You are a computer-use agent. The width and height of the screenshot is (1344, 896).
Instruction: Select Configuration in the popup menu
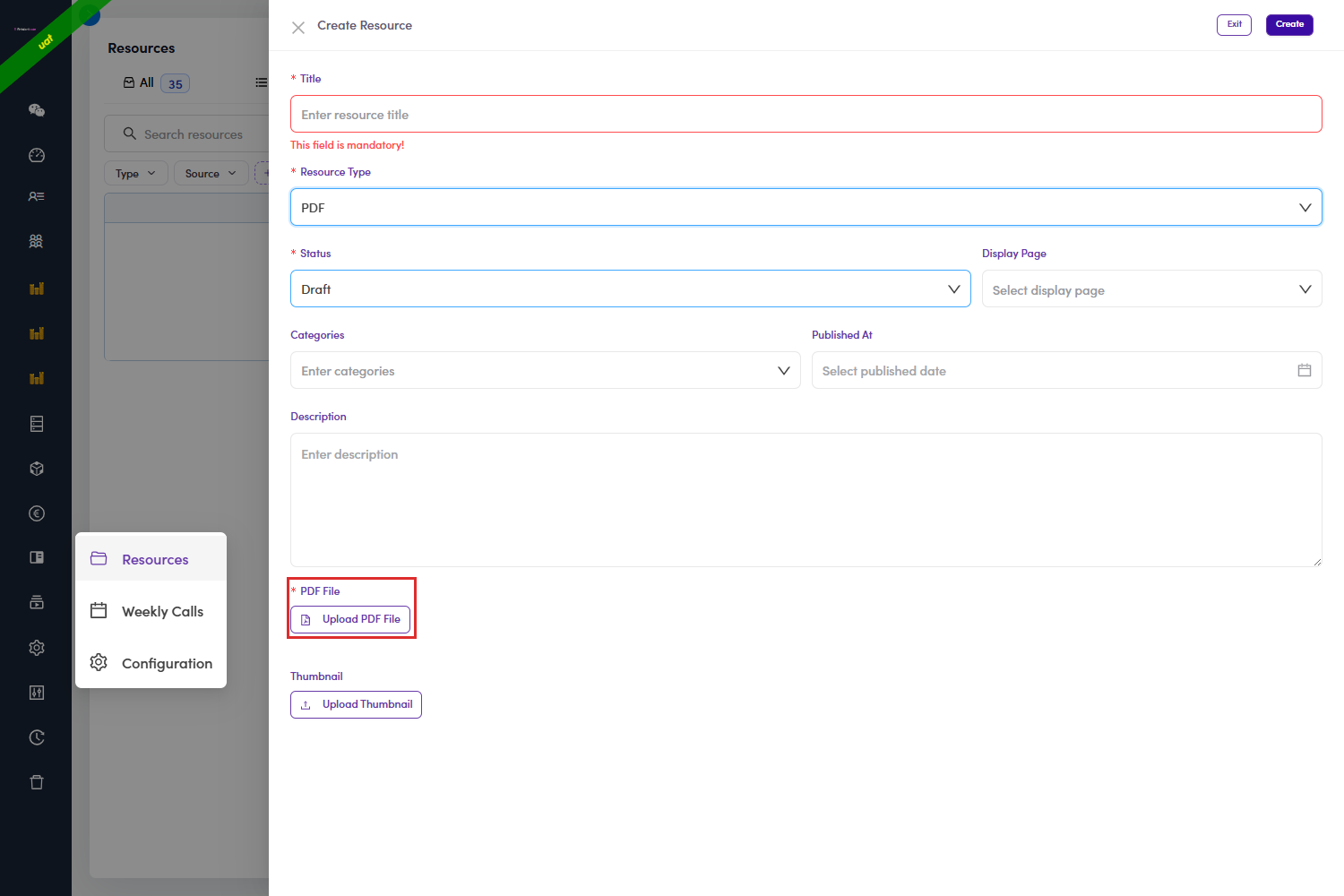tap(151, 663)
